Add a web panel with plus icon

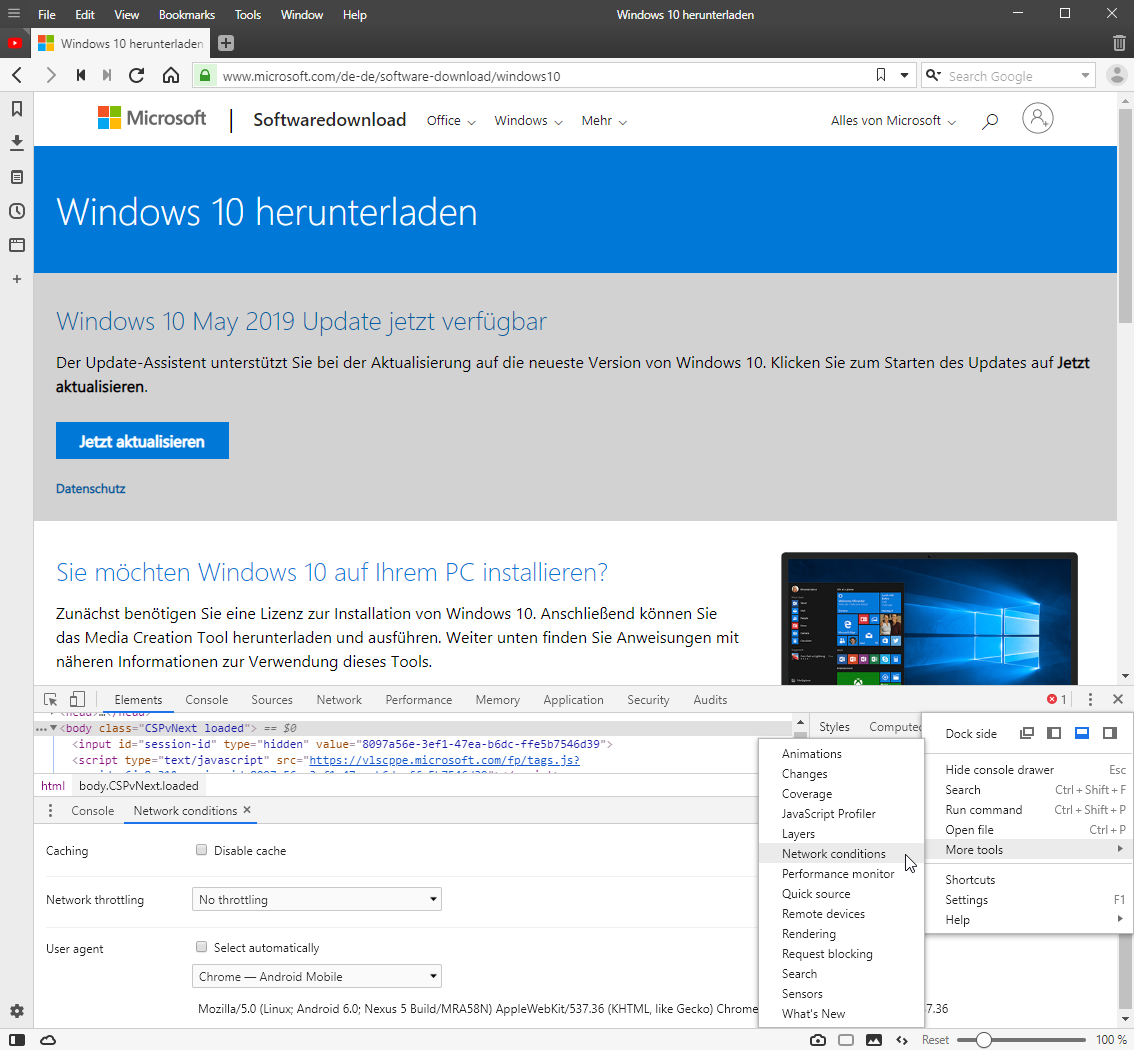17,279
